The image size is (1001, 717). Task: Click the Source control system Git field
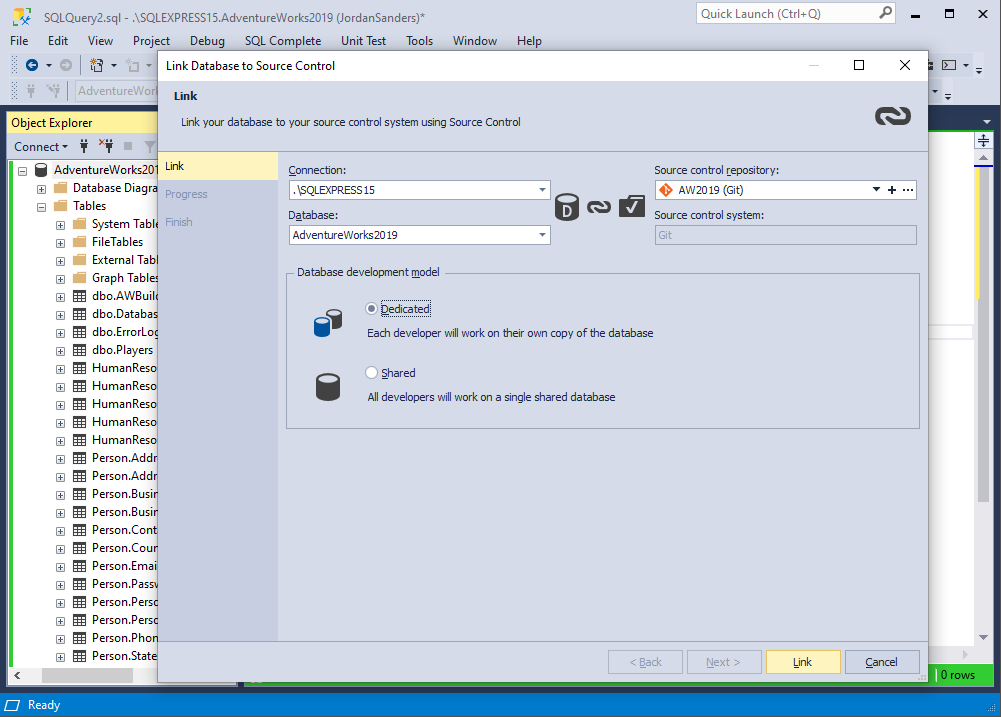[x=785, y=235]
